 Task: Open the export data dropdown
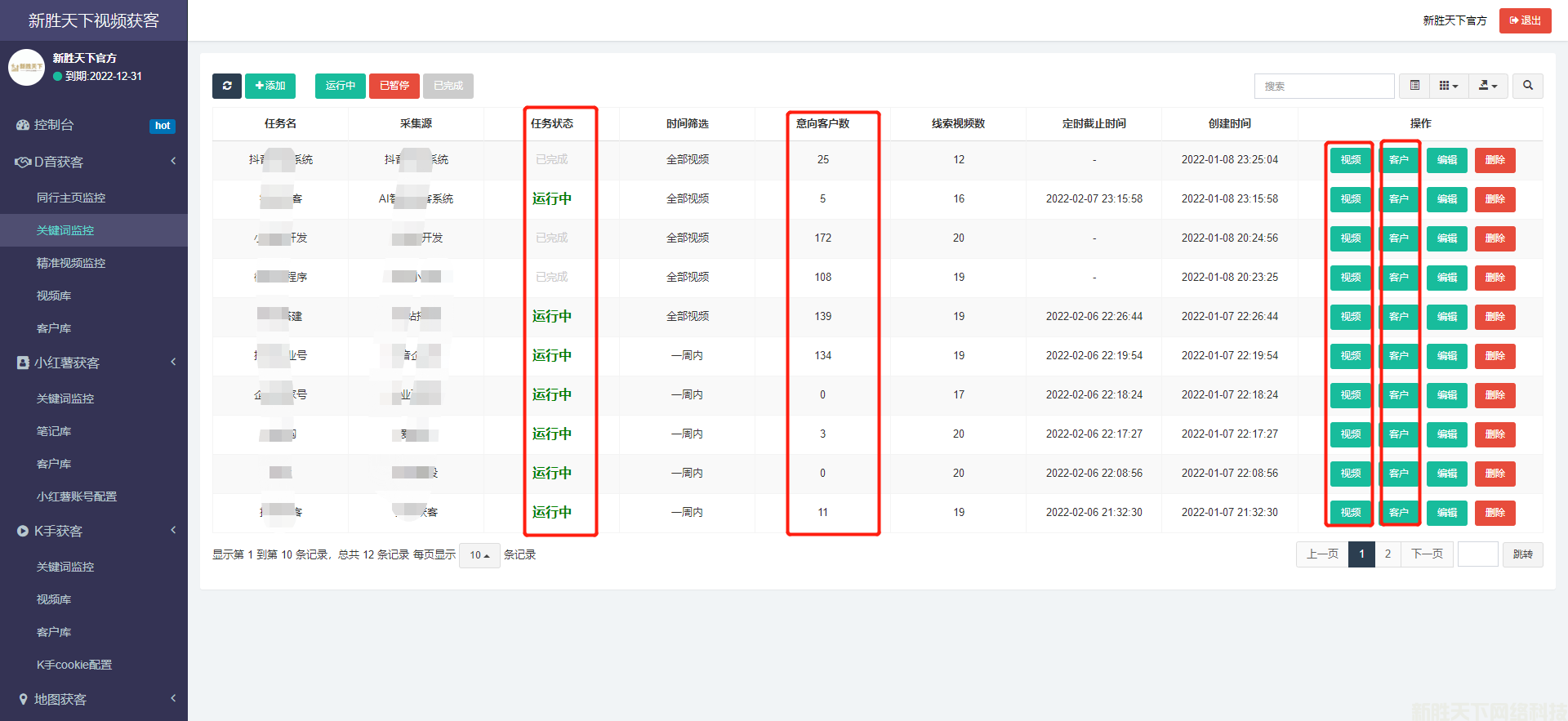click(x=1488, y=86)
